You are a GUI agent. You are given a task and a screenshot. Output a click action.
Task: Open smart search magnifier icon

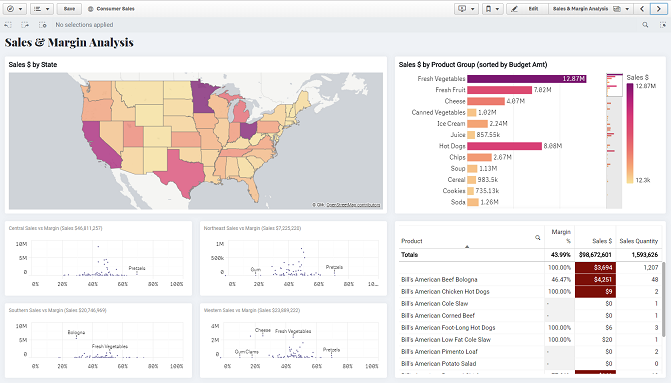[645, 25]
